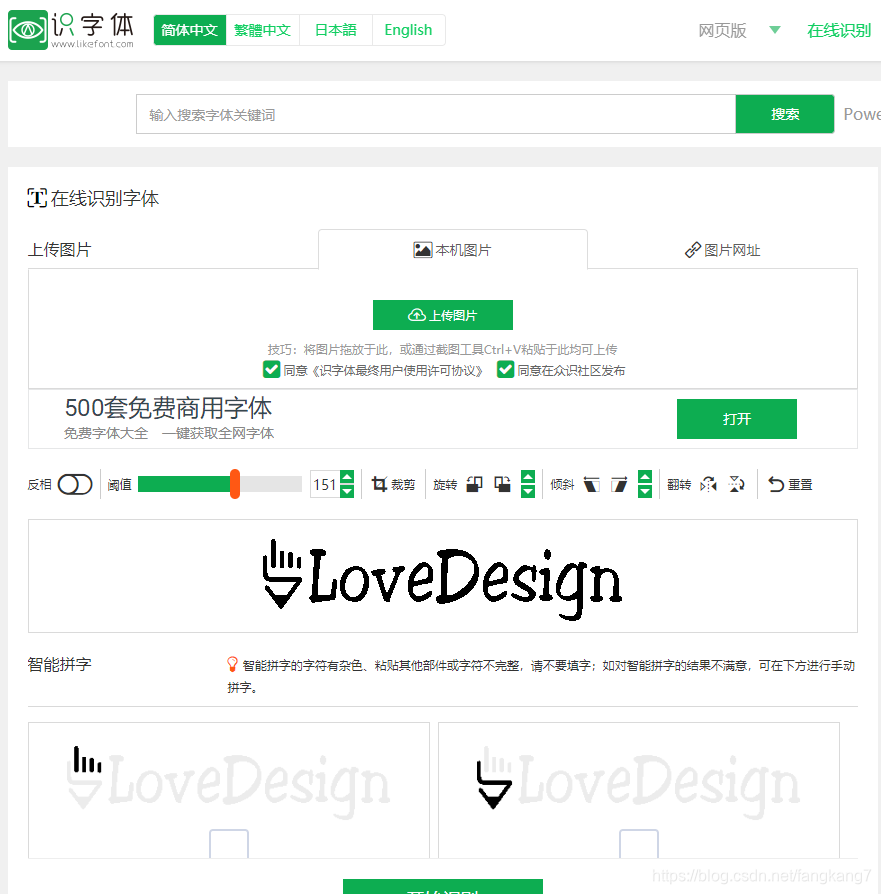Select the glyph card with four bars highlighted
Image resolution: width=881 pixels, height=894 pixels.
(229, 790)
